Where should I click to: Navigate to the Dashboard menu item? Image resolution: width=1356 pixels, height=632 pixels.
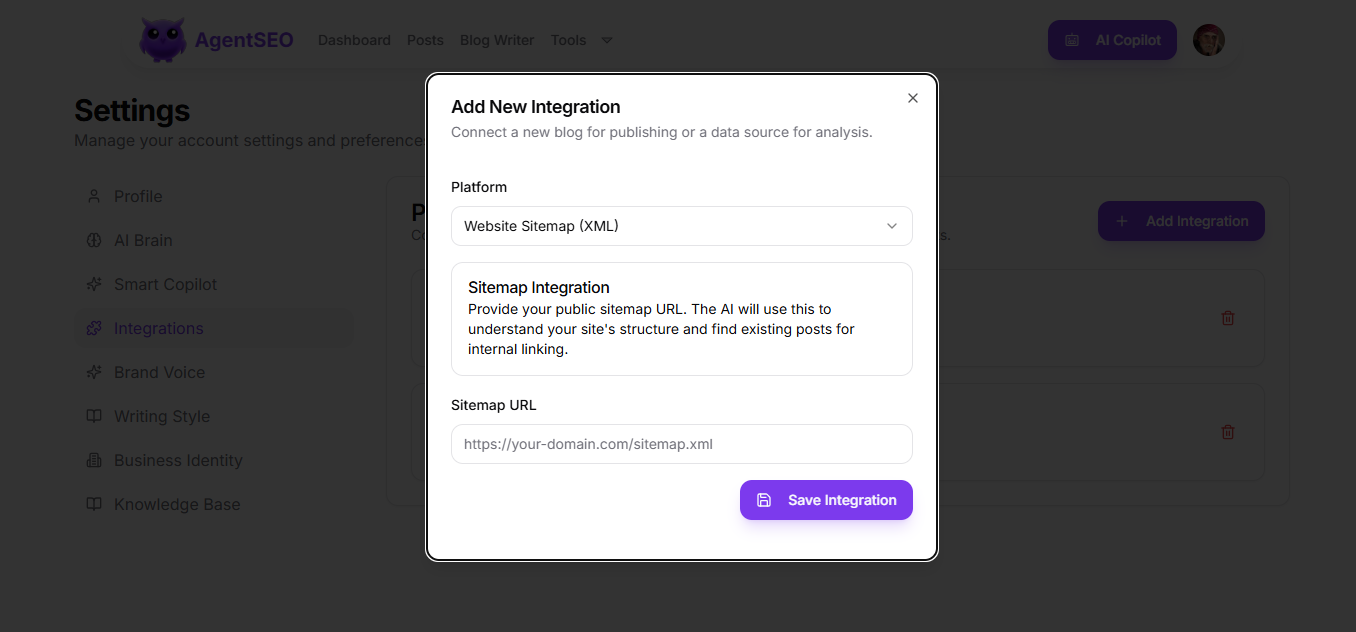(354, 40)
